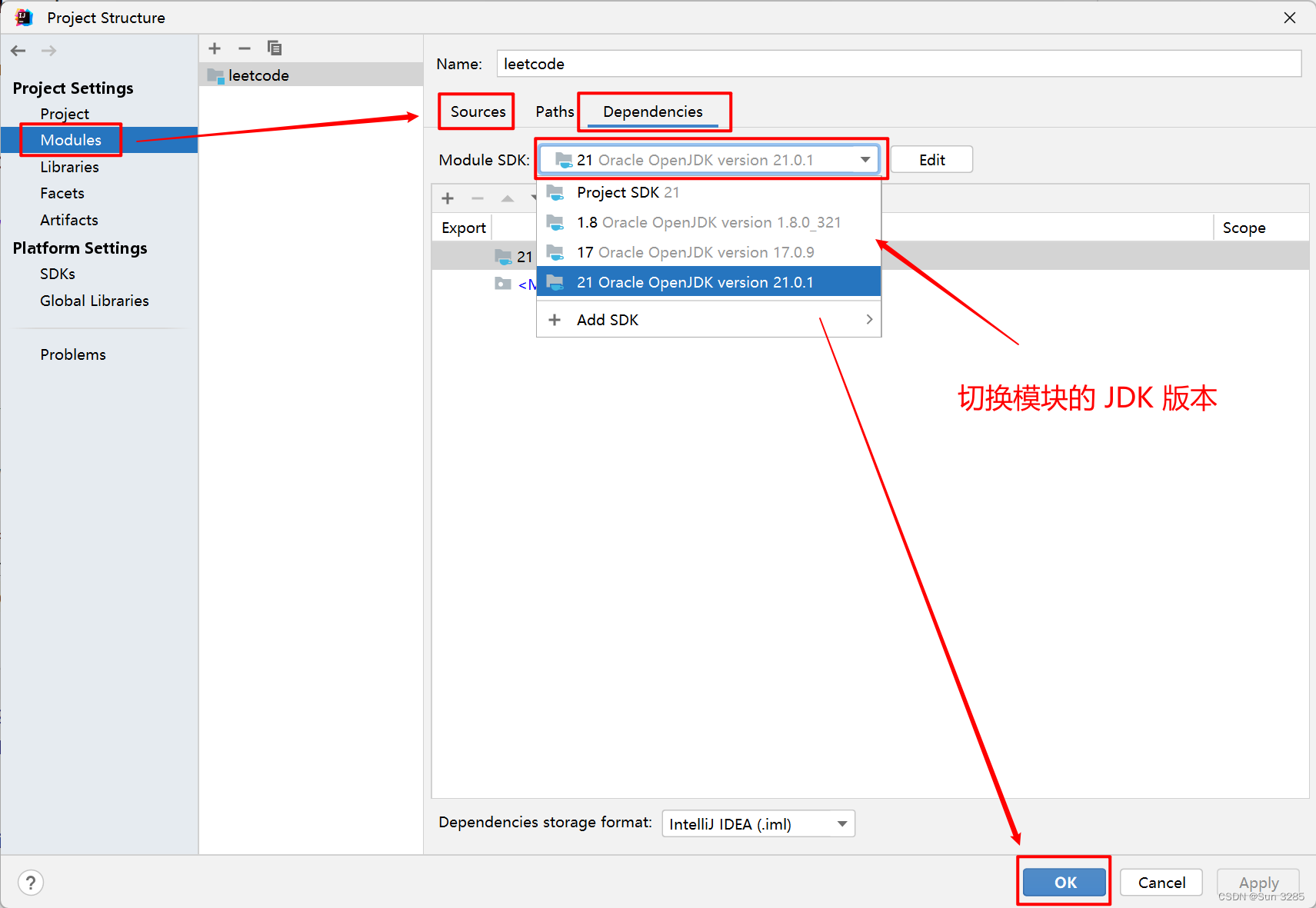Viewport: 1316px width, 908px height.
Task: Go forward with the right arrow icon
Action: (48, 51)
